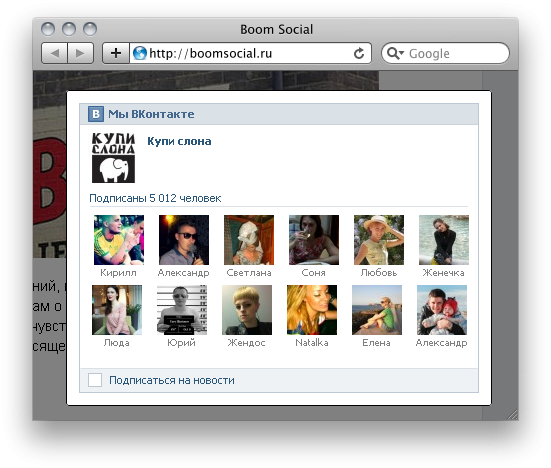Open the Купи слона group title link
The height and width of the screenshot is (468, 551).
pyautogui.click(x=179, y=141)
